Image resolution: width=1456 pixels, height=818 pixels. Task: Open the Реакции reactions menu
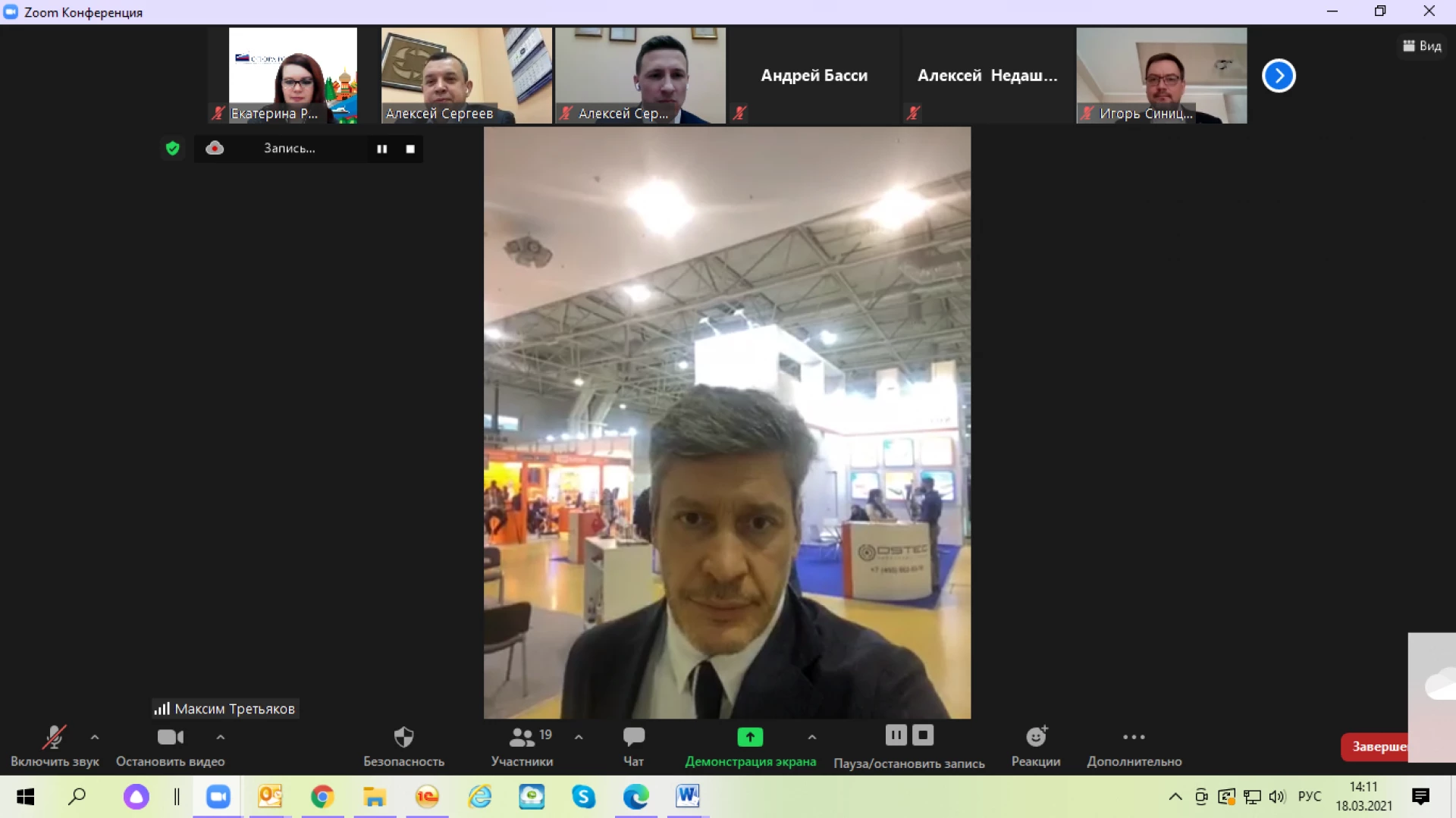pos(1036,747)
